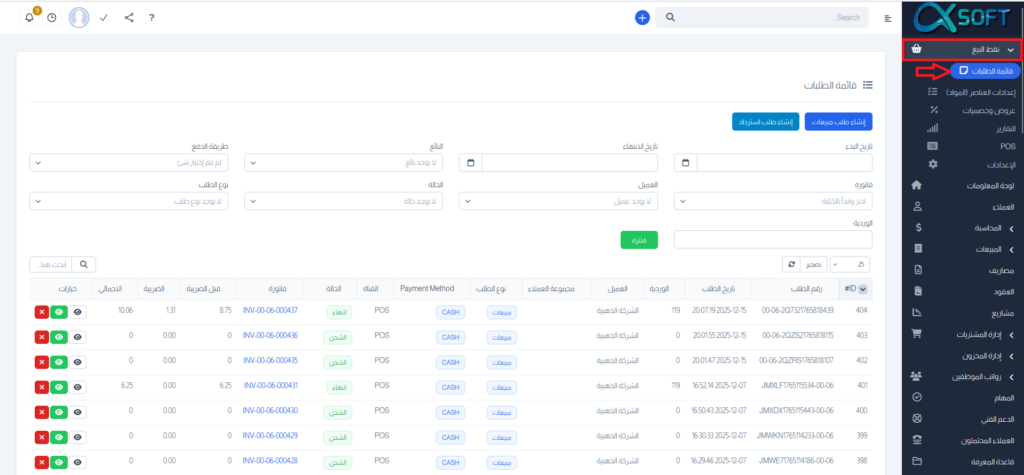The height and width of the screenshot is (475, 1024).
Task: Delete order 404 using red X icon
Action: [41, 312]
